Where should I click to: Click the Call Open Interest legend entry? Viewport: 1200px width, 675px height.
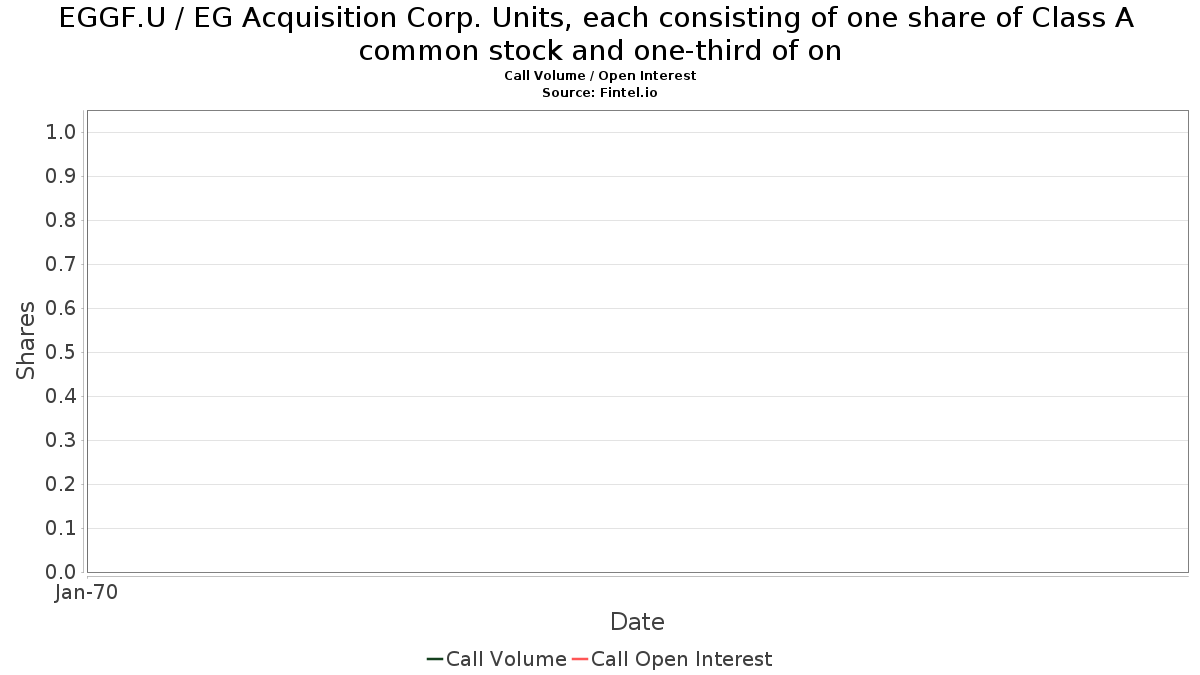(x=672, y=659)
